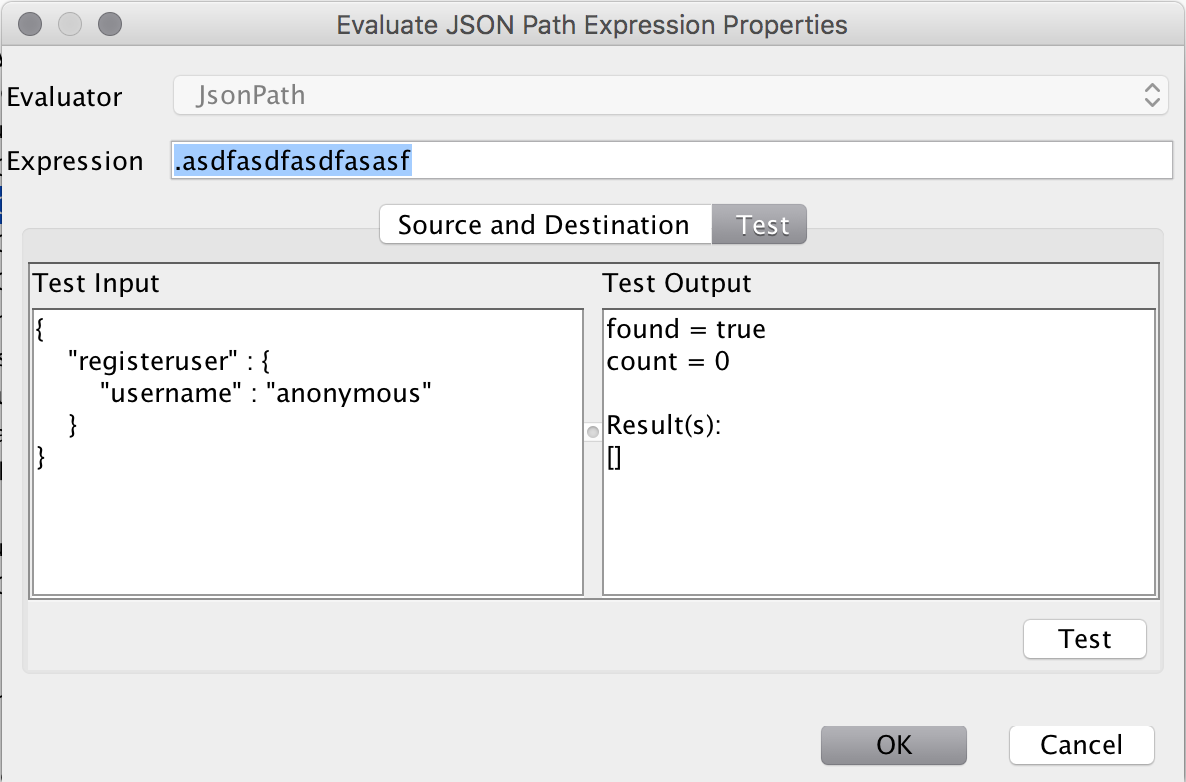Click empty area of Test Input box

coord(307,530)
